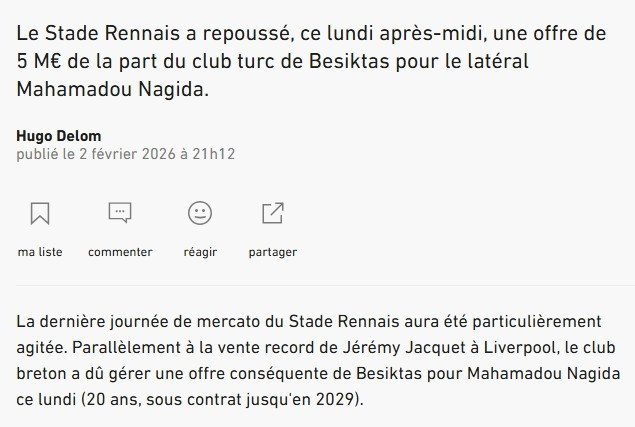
Task: Click the smiley face react icon
Action: (x=200, y=213)
